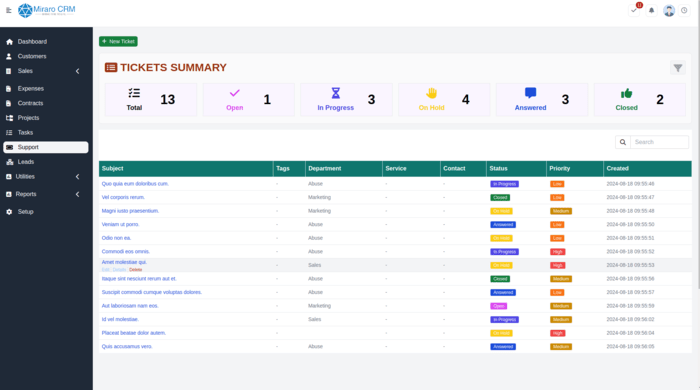The image size is (700, 390).
Task: Expand the Reports submenu chevron
Action: point(78,194)
